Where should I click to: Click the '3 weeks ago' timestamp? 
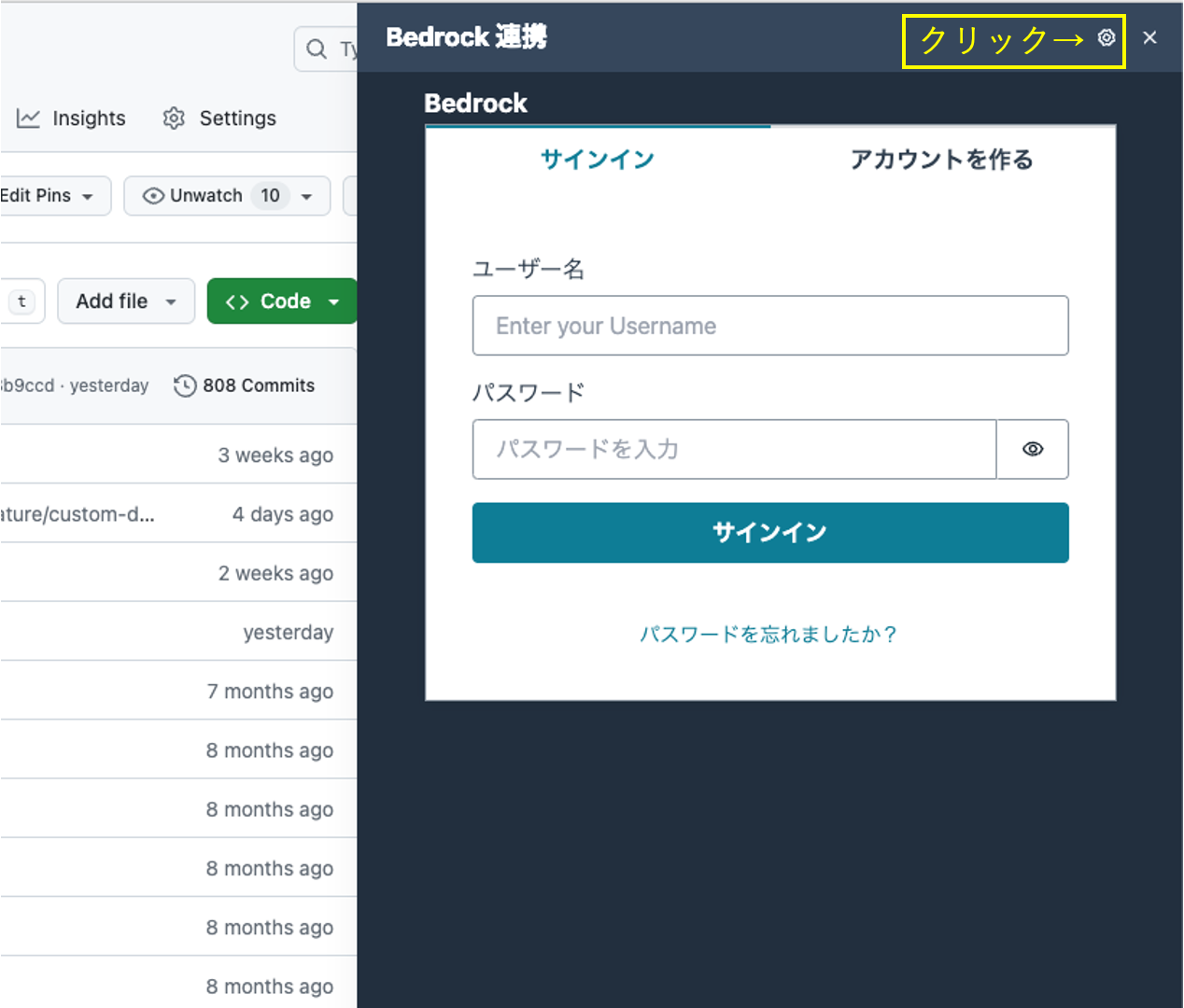point(275,455)
